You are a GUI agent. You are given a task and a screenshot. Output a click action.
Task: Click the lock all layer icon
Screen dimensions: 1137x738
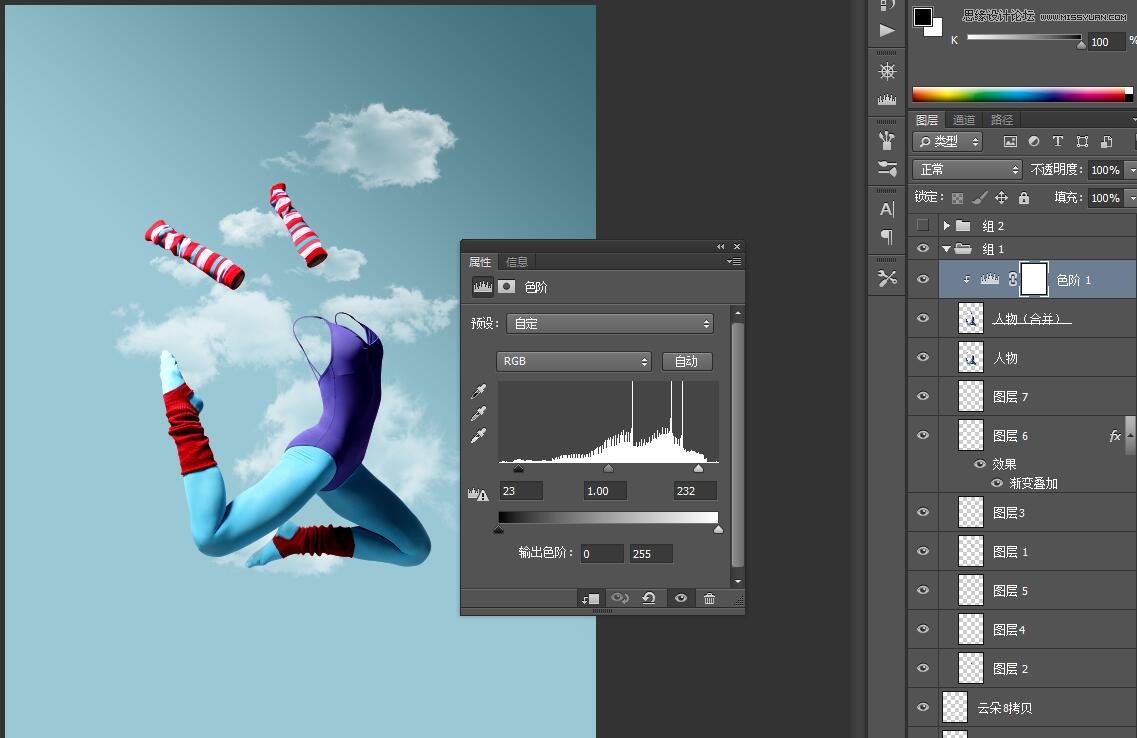click(x=1024, y=198)
